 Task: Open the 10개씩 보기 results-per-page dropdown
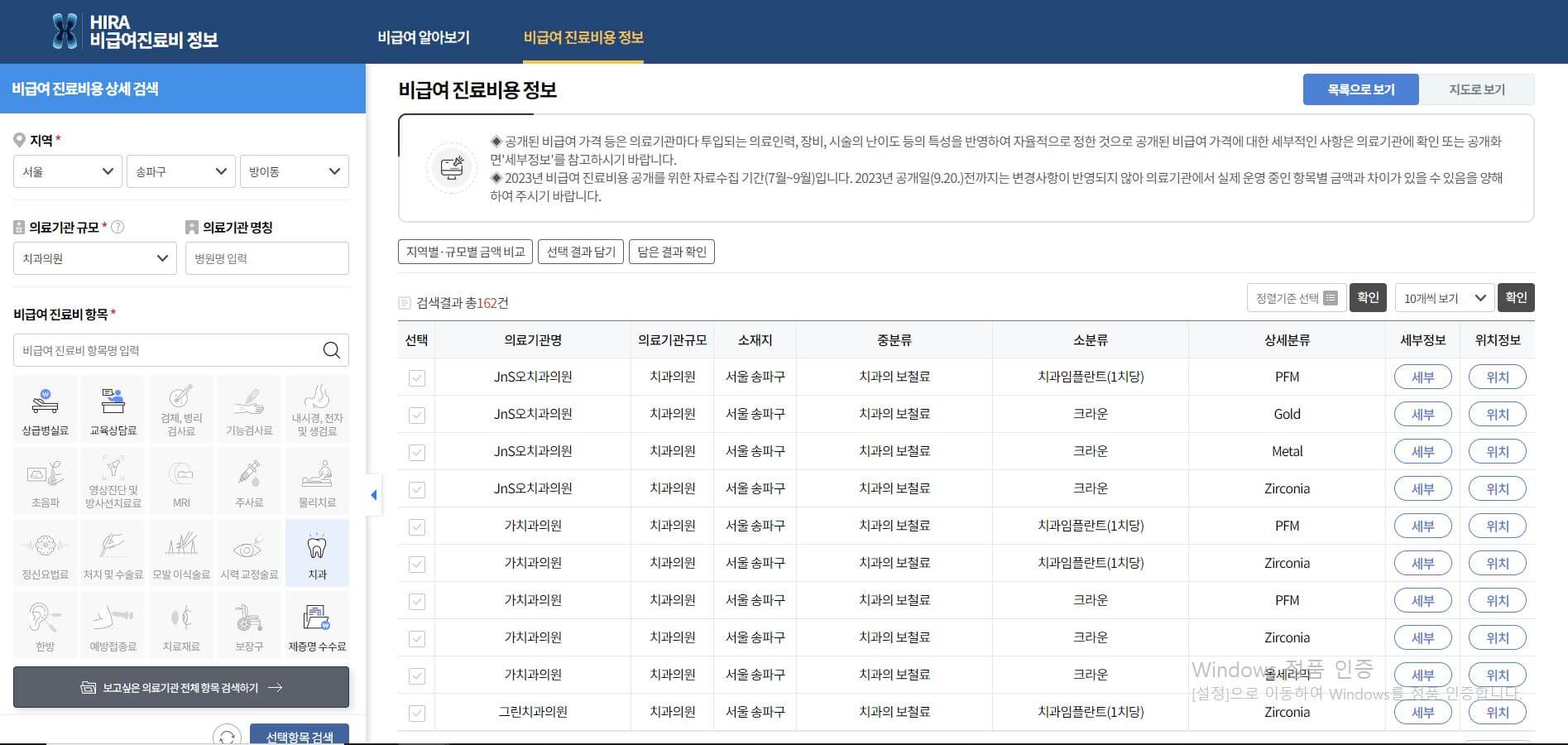click(1444, 297)
